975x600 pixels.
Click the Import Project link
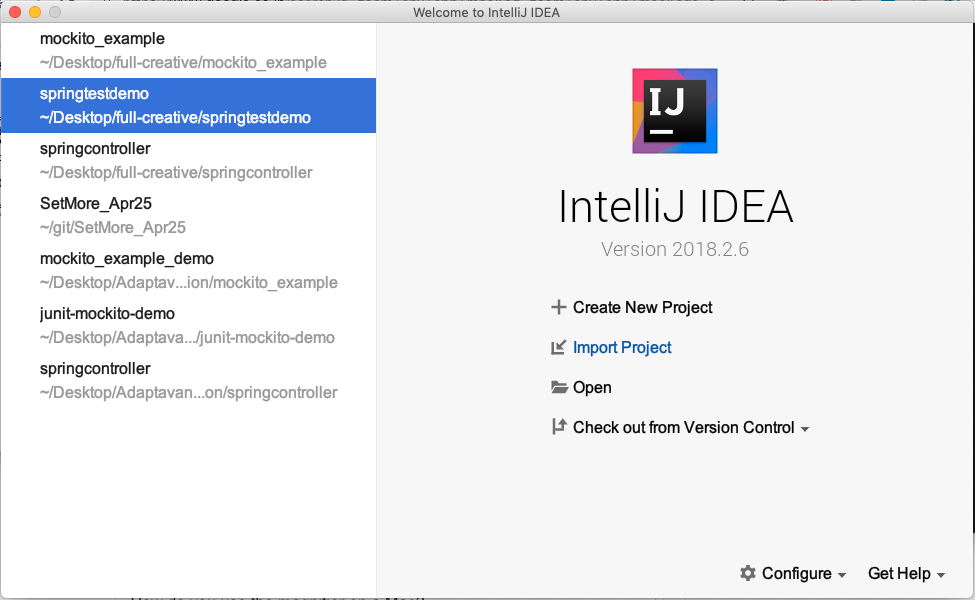tap(624, 347)
